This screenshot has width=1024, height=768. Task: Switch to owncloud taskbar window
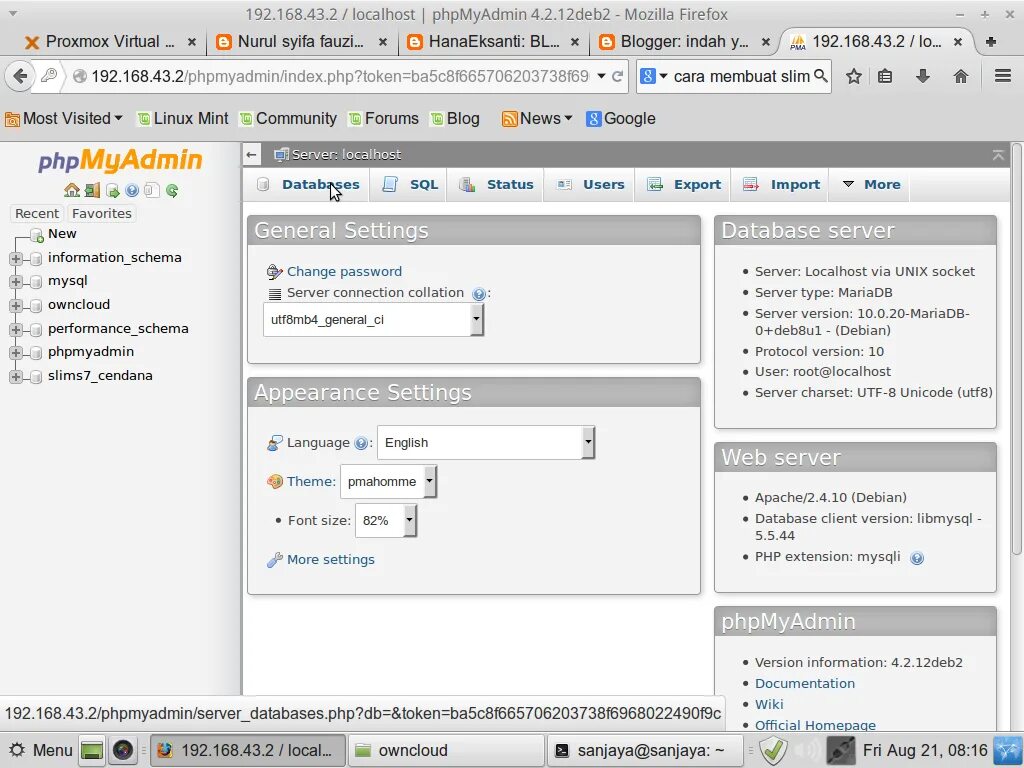446,750
